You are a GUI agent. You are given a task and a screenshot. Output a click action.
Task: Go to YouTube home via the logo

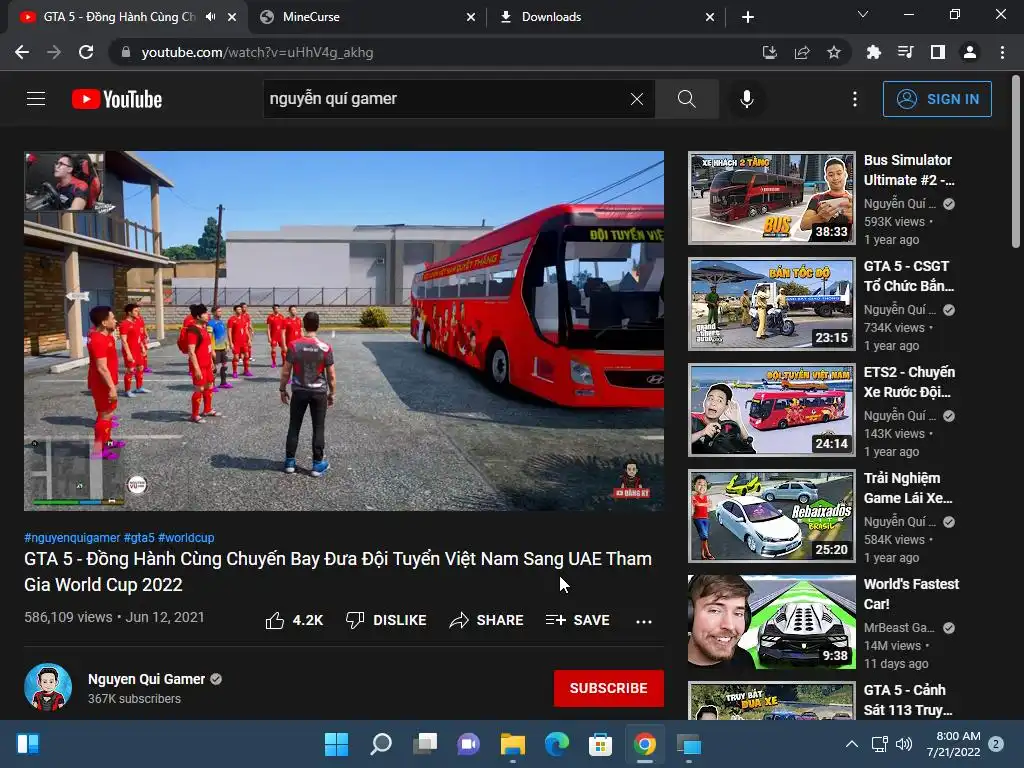[117, 99]
